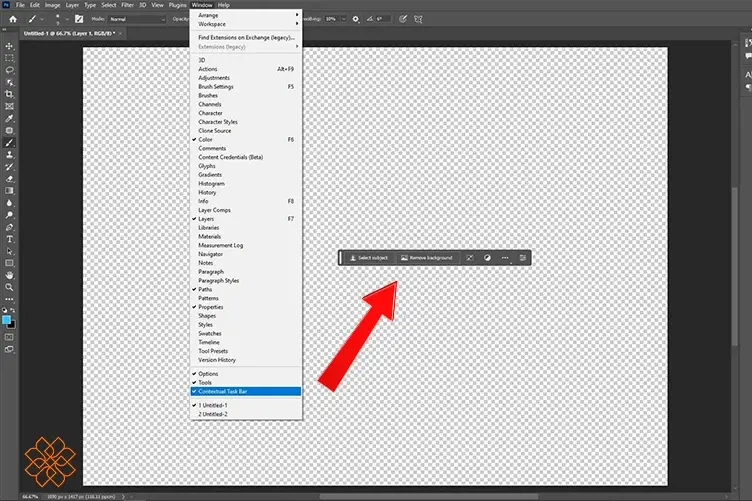Select the History Brush tool

click(9, 167)
